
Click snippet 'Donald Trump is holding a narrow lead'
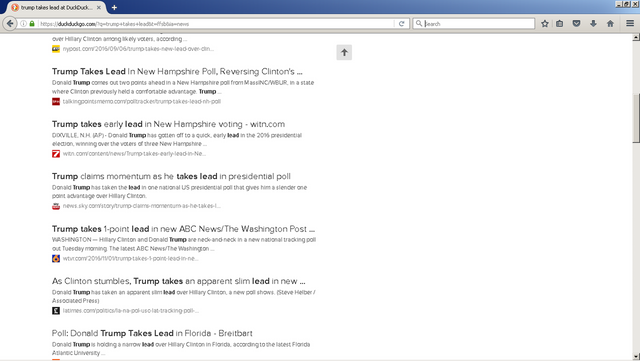coord(181,349)
